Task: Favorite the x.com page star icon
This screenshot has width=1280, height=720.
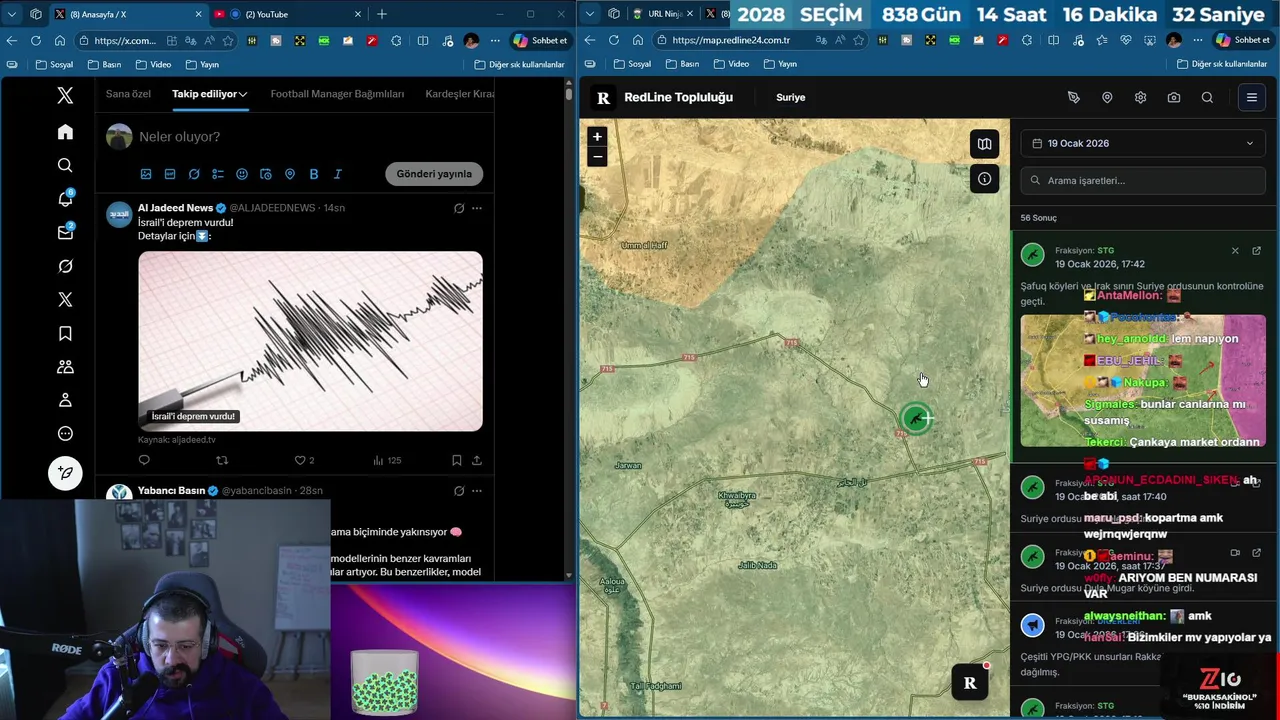Action: [228, 41]
